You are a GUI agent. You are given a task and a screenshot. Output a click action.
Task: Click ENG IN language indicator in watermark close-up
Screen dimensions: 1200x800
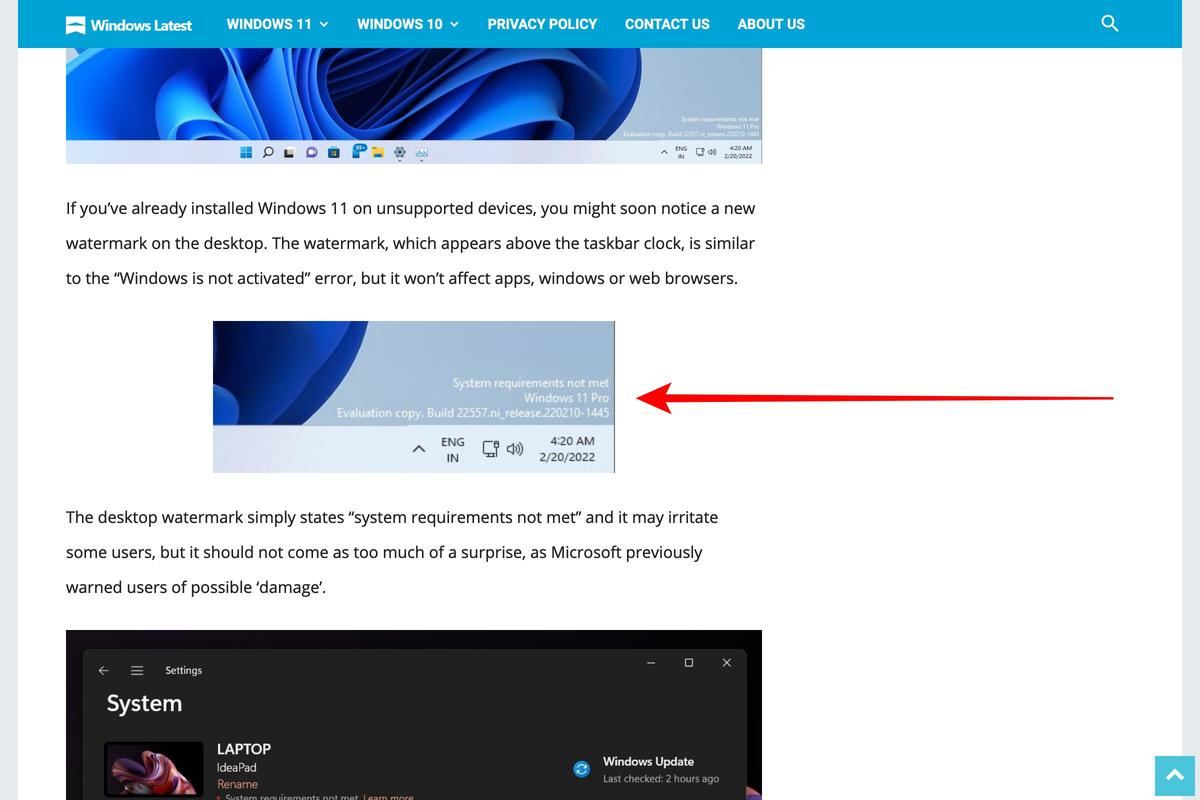point(453,449)
